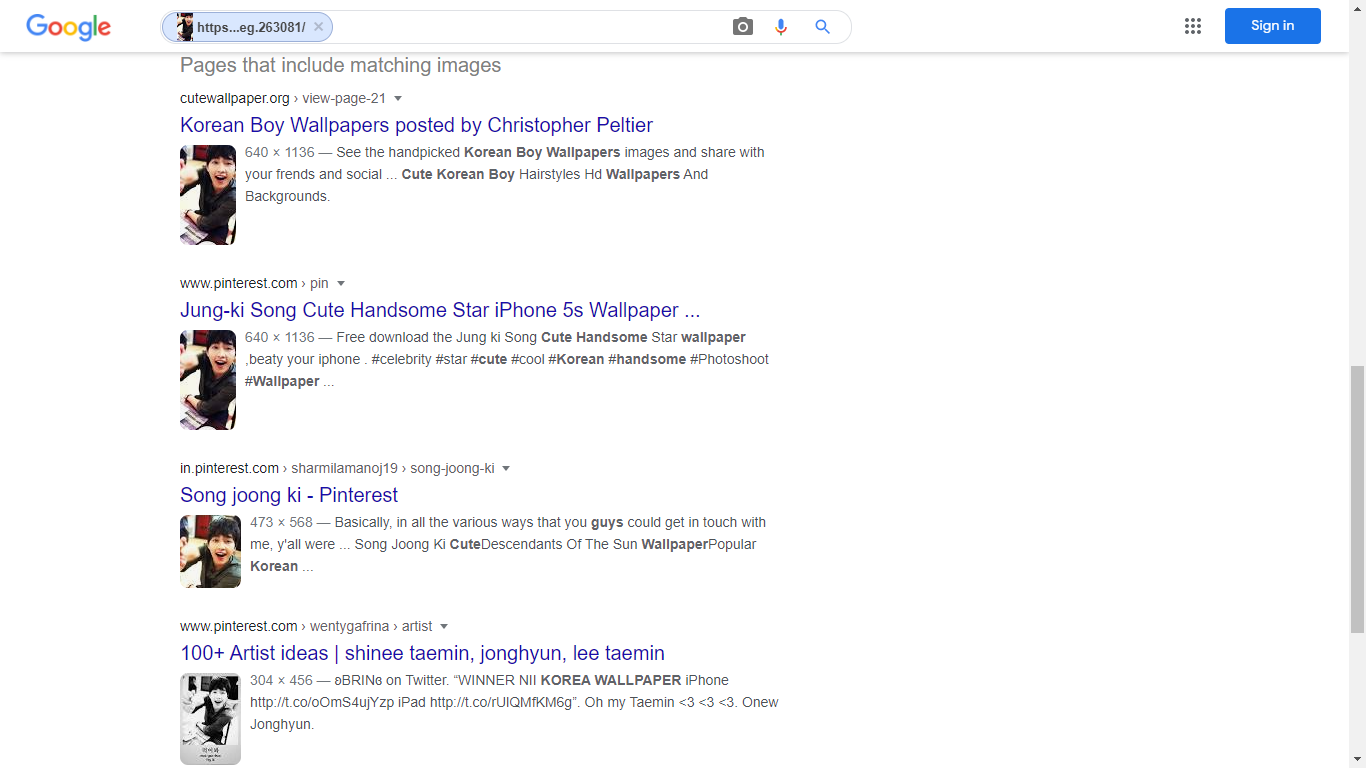Click the uploaded image URL chip
This screenshot has height=768, width=1366.
tap(247, 27)
